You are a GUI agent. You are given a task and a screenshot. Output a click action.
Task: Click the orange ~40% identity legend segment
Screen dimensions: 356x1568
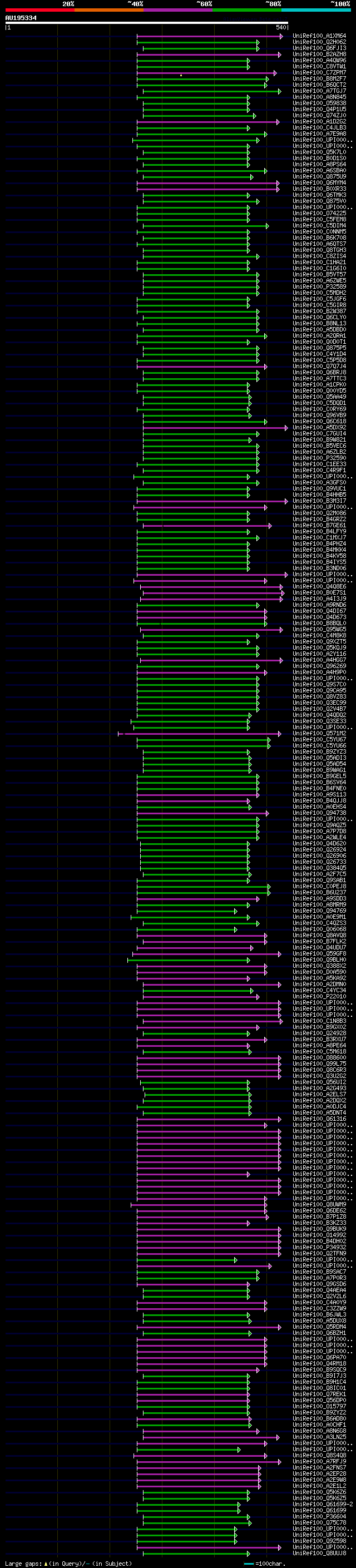pos(109,10)
